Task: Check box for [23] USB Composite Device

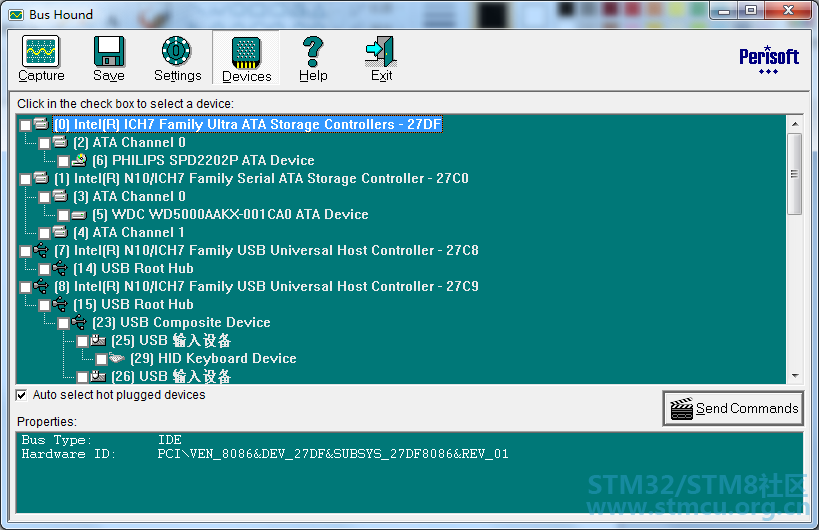Action: [x=63, y=323]
